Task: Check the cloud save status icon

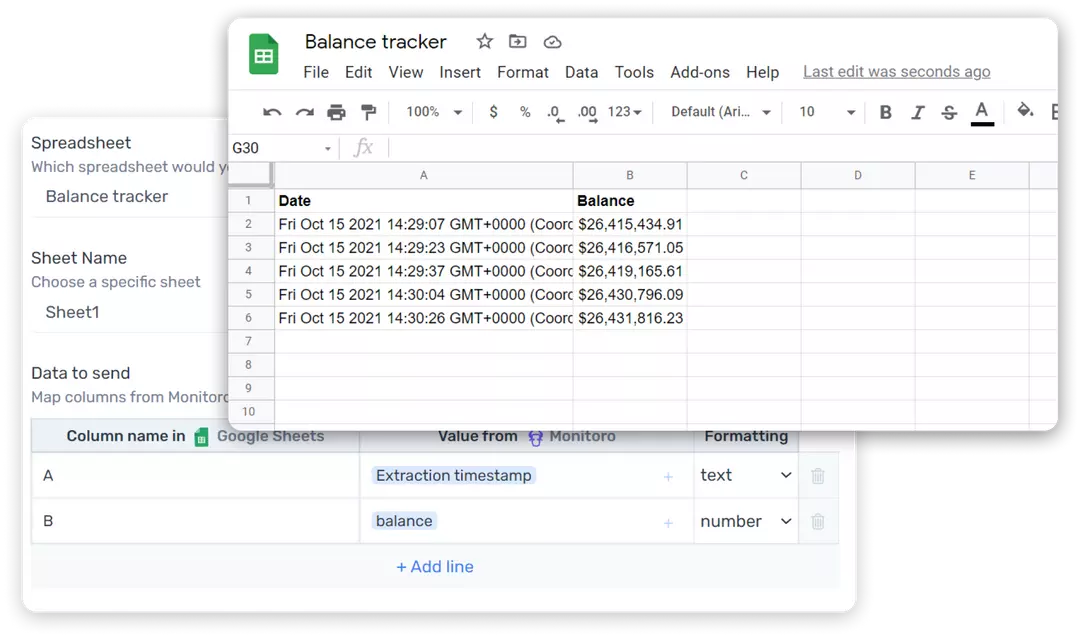Action: tap(552, 43)
